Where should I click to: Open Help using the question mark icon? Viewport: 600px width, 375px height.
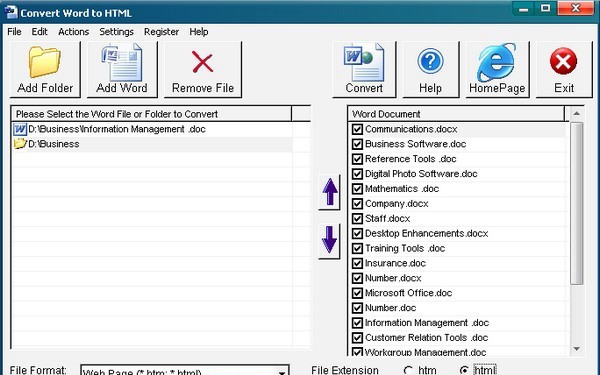[x=430, y=69]
